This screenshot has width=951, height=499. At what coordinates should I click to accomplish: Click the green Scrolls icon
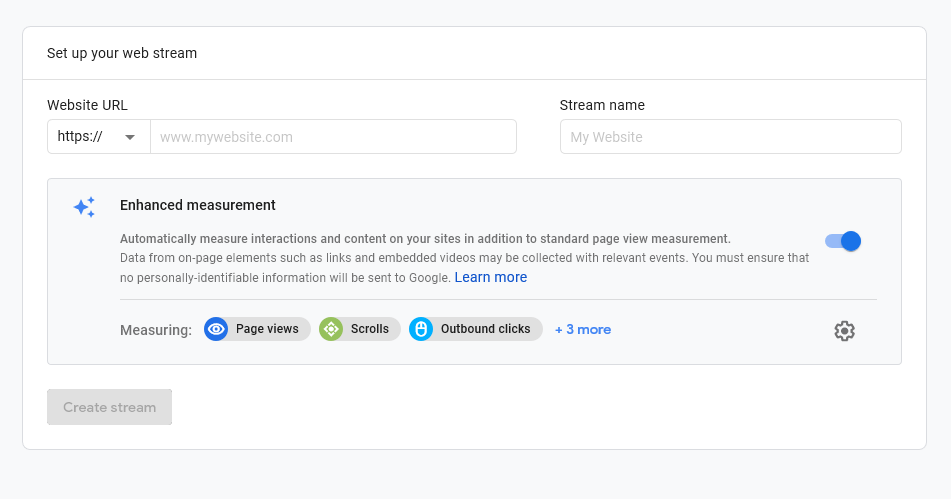point(331,329)
